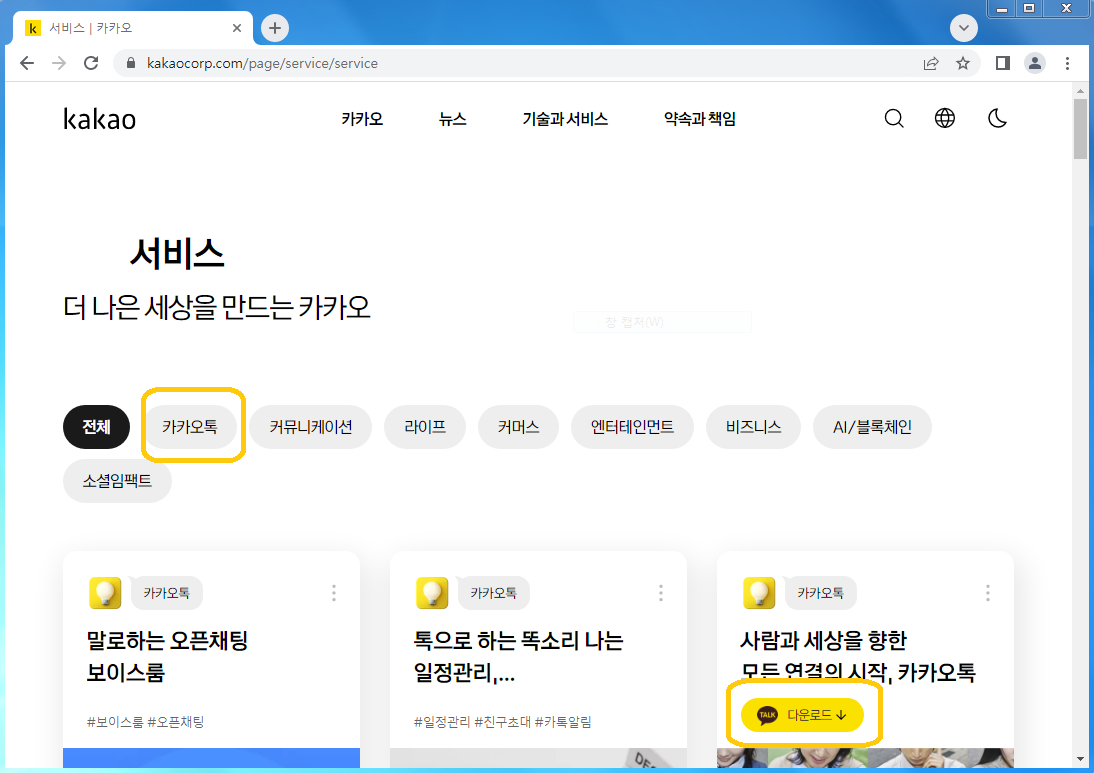1094x773 pixels.
Task: View site info via the lock icon
Action: (x=130, y=63)
